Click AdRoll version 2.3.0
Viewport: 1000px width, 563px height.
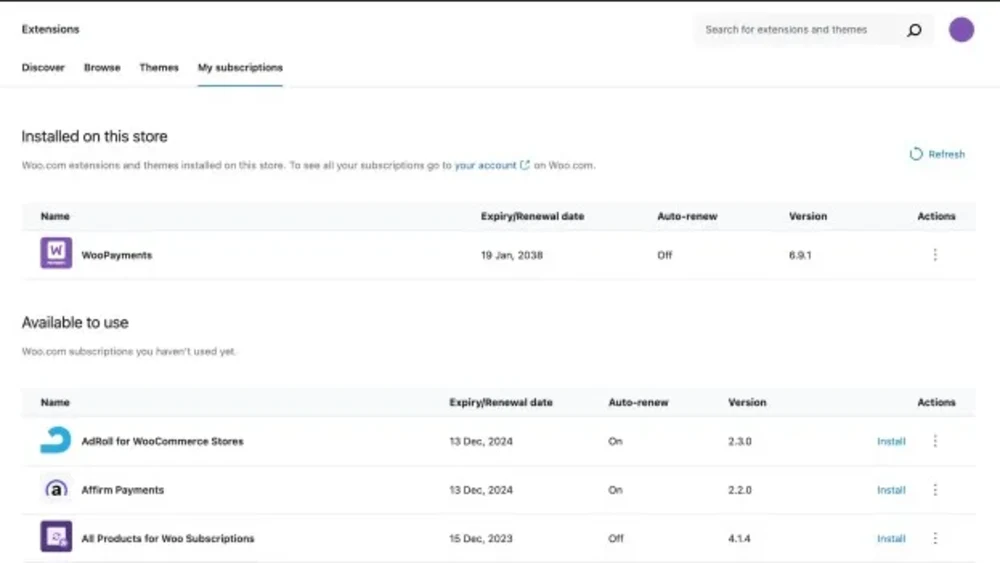[x=740, y=441]
